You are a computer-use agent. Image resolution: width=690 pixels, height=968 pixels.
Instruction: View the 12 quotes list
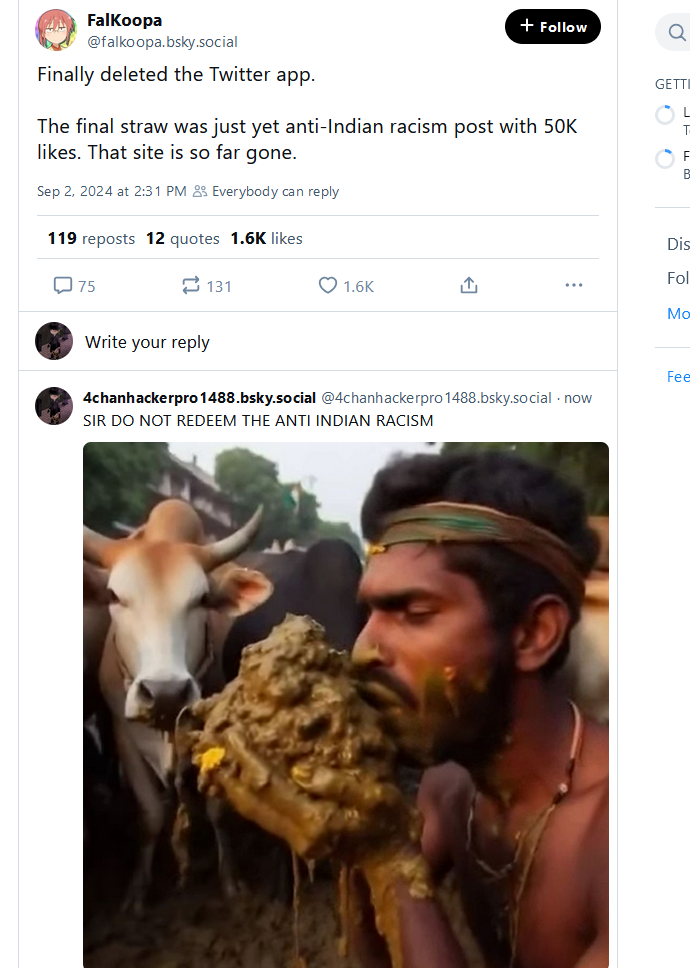coord(182,238)
